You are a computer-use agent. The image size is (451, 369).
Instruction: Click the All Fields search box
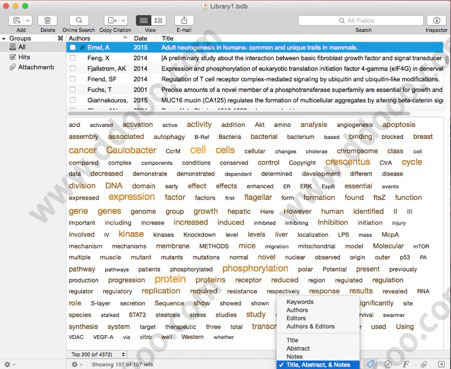pyautogui.click(x=361, y=21)
